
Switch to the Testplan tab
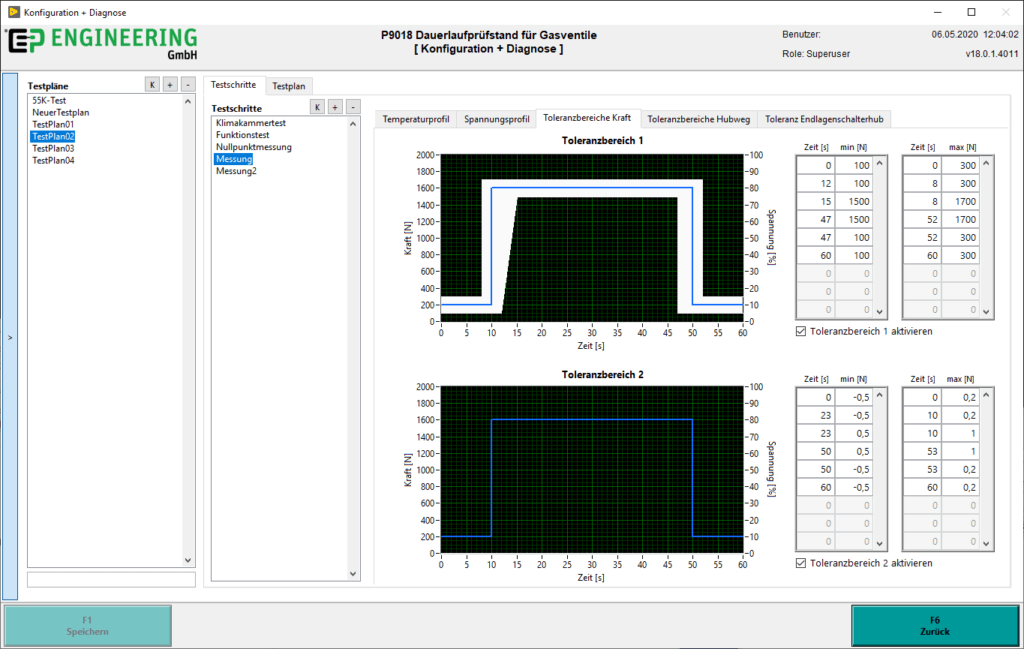pyautogui.click(x=289, y=86)
